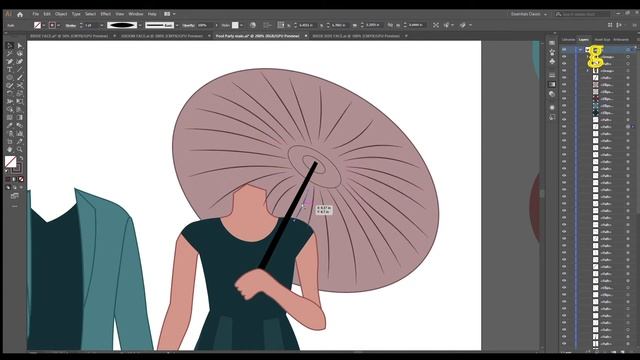The image size is (640, 360).
Task: Open the Variable Width Profile dropdown arrow
Action: 140,25
